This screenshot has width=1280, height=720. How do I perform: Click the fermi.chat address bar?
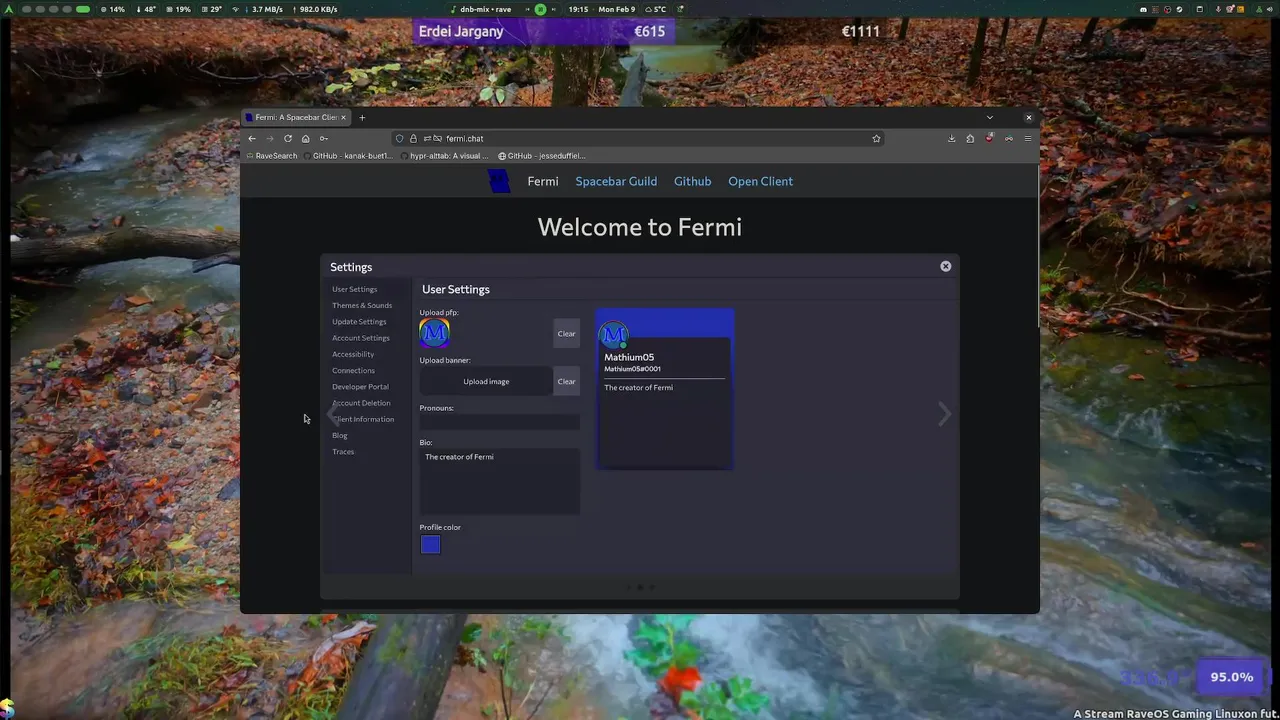640,138
